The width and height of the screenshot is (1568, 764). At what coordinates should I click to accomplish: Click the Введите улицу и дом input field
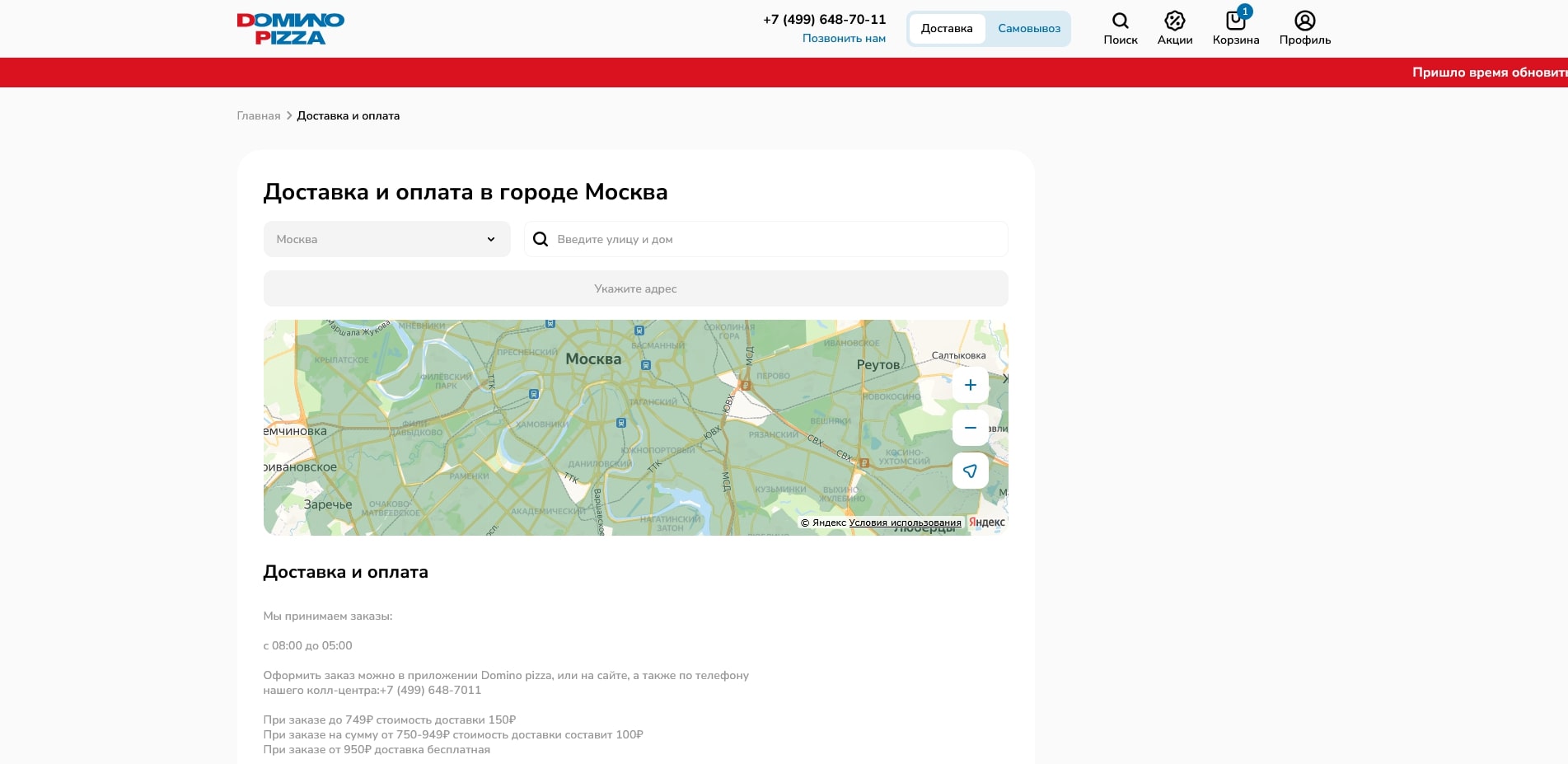742,239
